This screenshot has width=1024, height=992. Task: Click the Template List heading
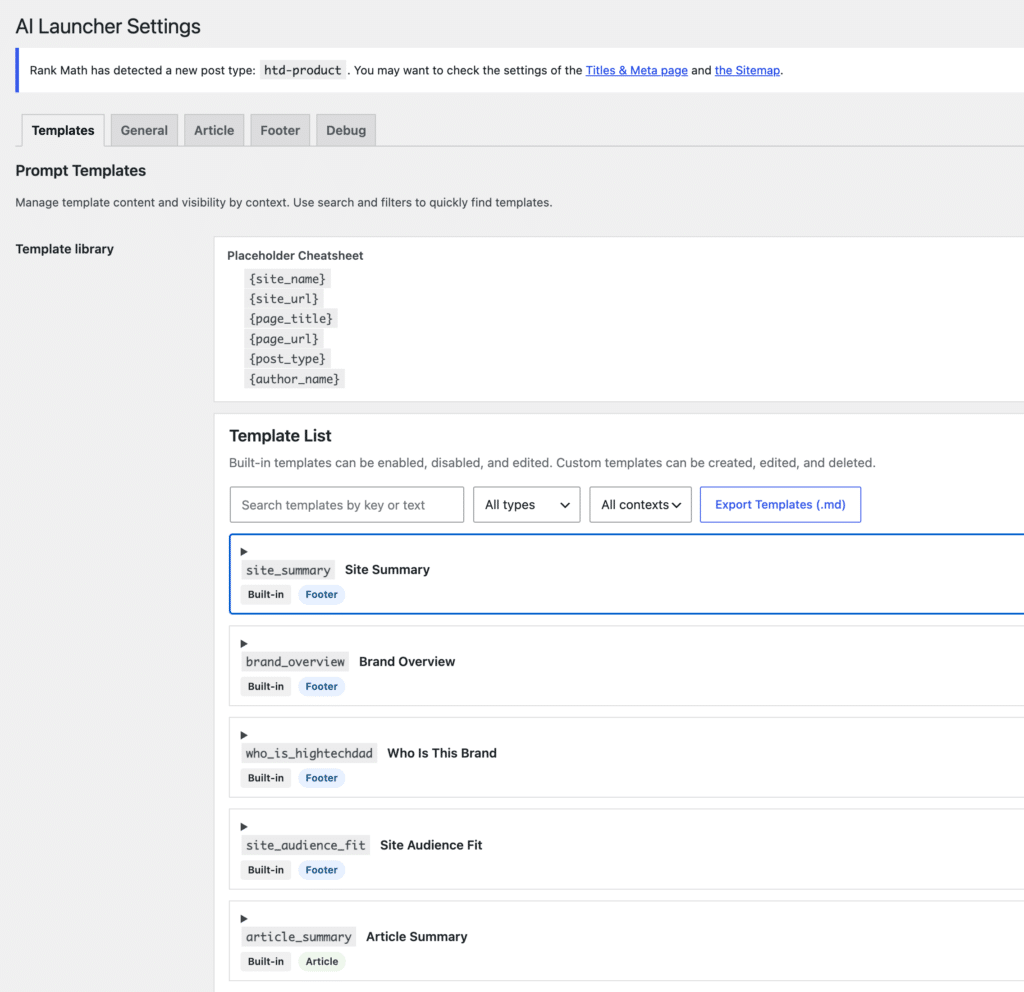click(280, 436)
